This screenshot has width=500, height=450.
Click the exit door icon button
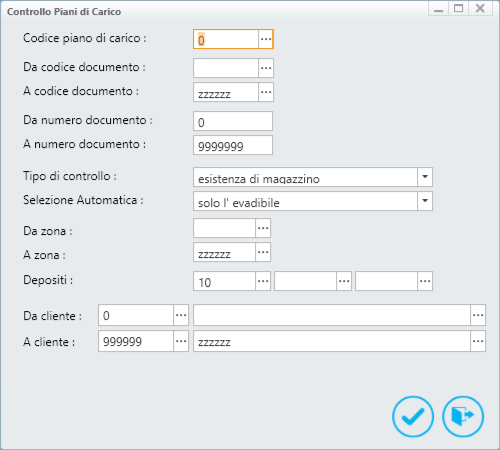coord(463,416)
